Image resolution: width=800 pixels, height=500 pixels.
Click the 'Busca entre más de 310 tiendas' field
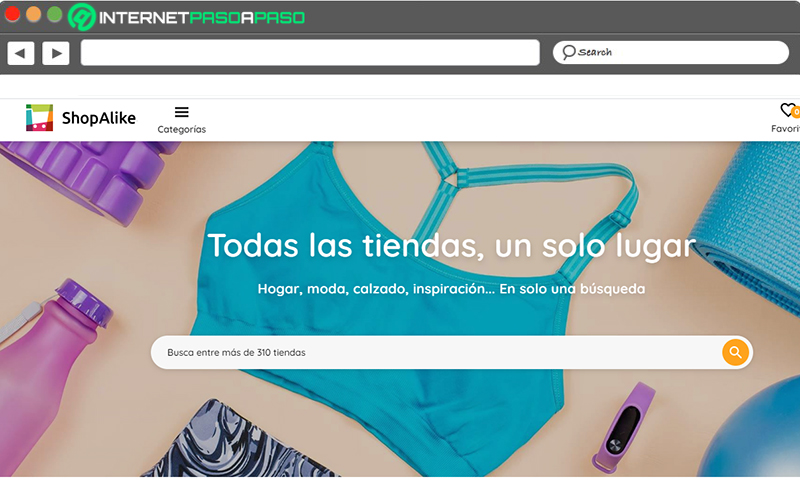point(452,352)
